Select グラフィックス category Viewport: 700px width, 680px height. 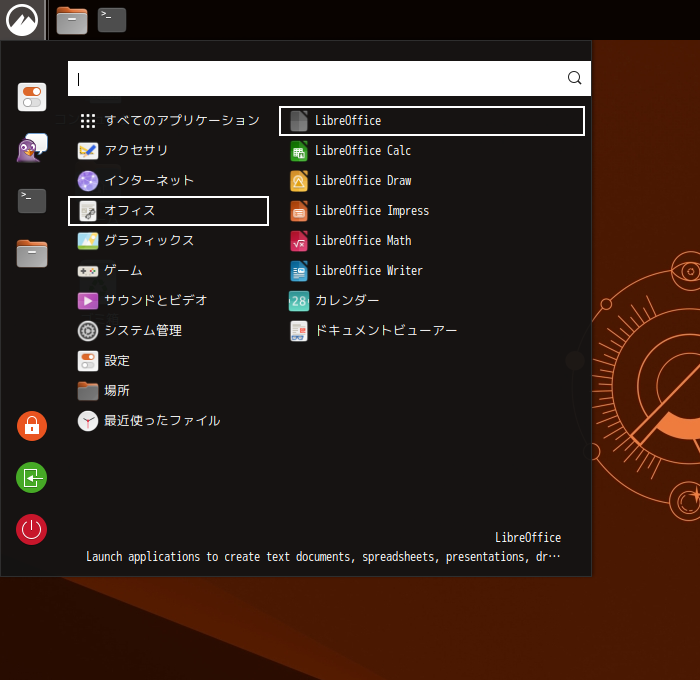coord(168,241)
